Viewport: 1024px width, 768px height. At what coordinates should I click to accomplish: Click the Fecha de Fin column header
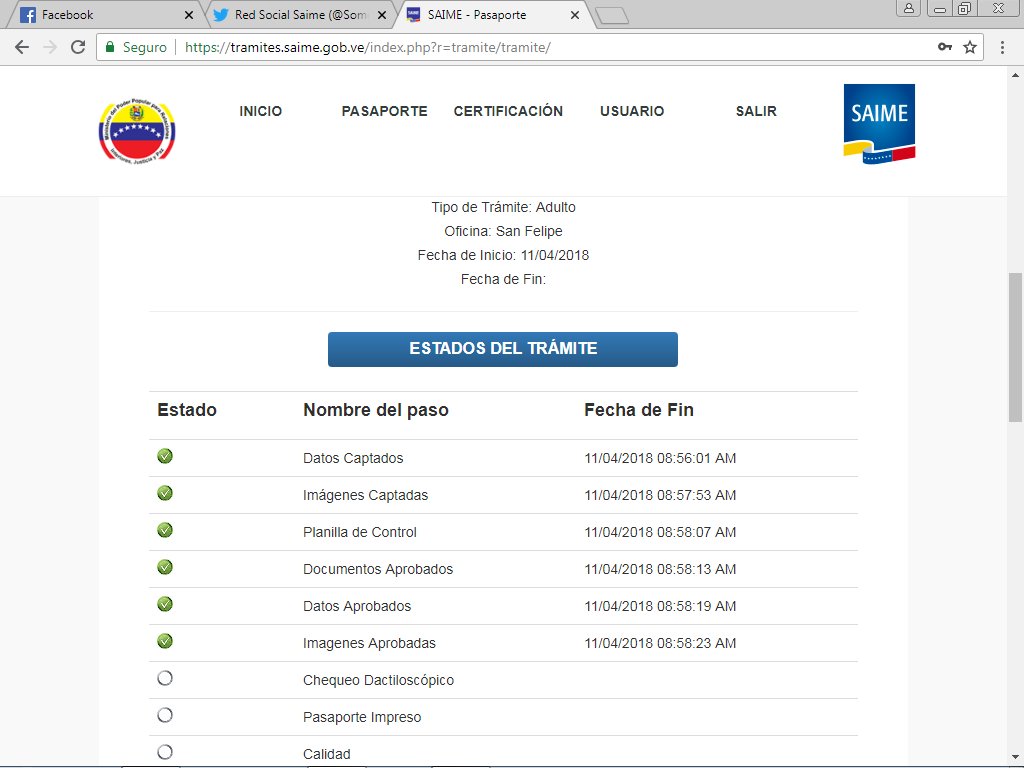click(639, 410)
